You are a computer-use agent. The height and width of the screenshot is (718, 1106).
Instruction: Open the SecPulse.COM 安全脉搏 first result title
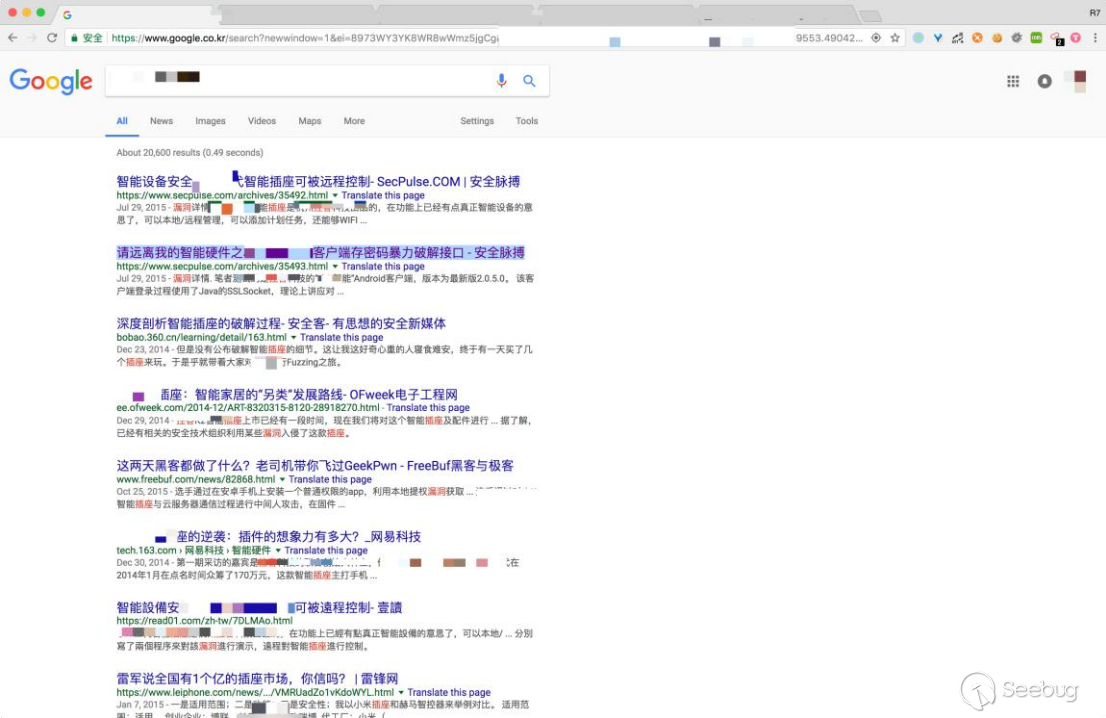click(318, 182)
